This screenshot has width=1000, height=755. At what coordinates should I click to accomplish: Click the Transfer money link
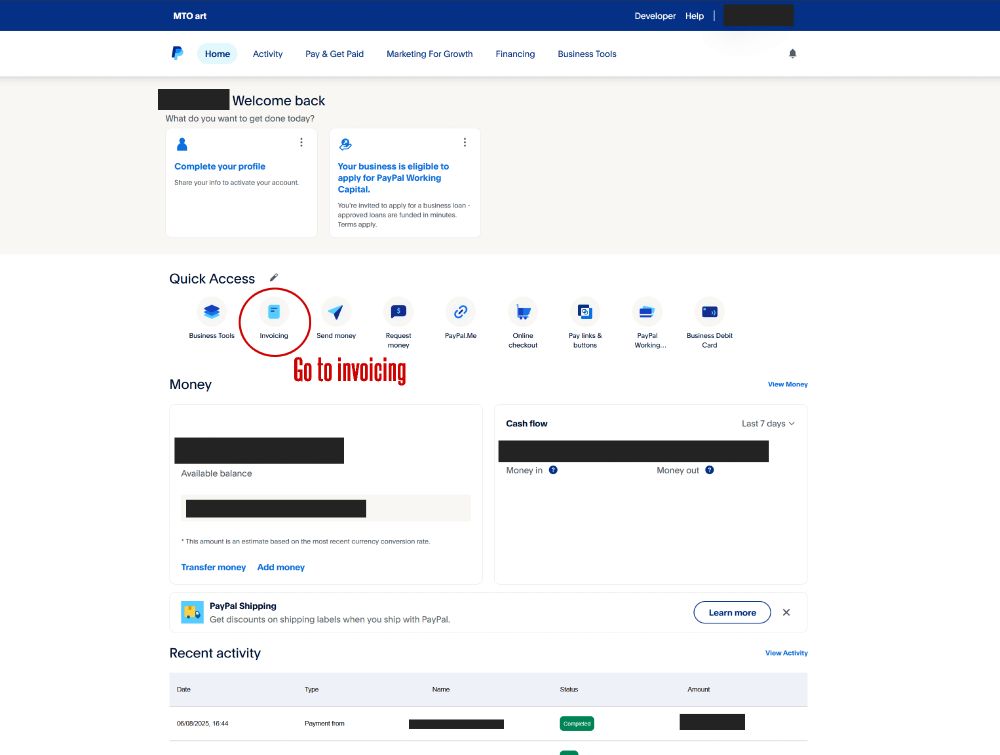tap(213, 567)
